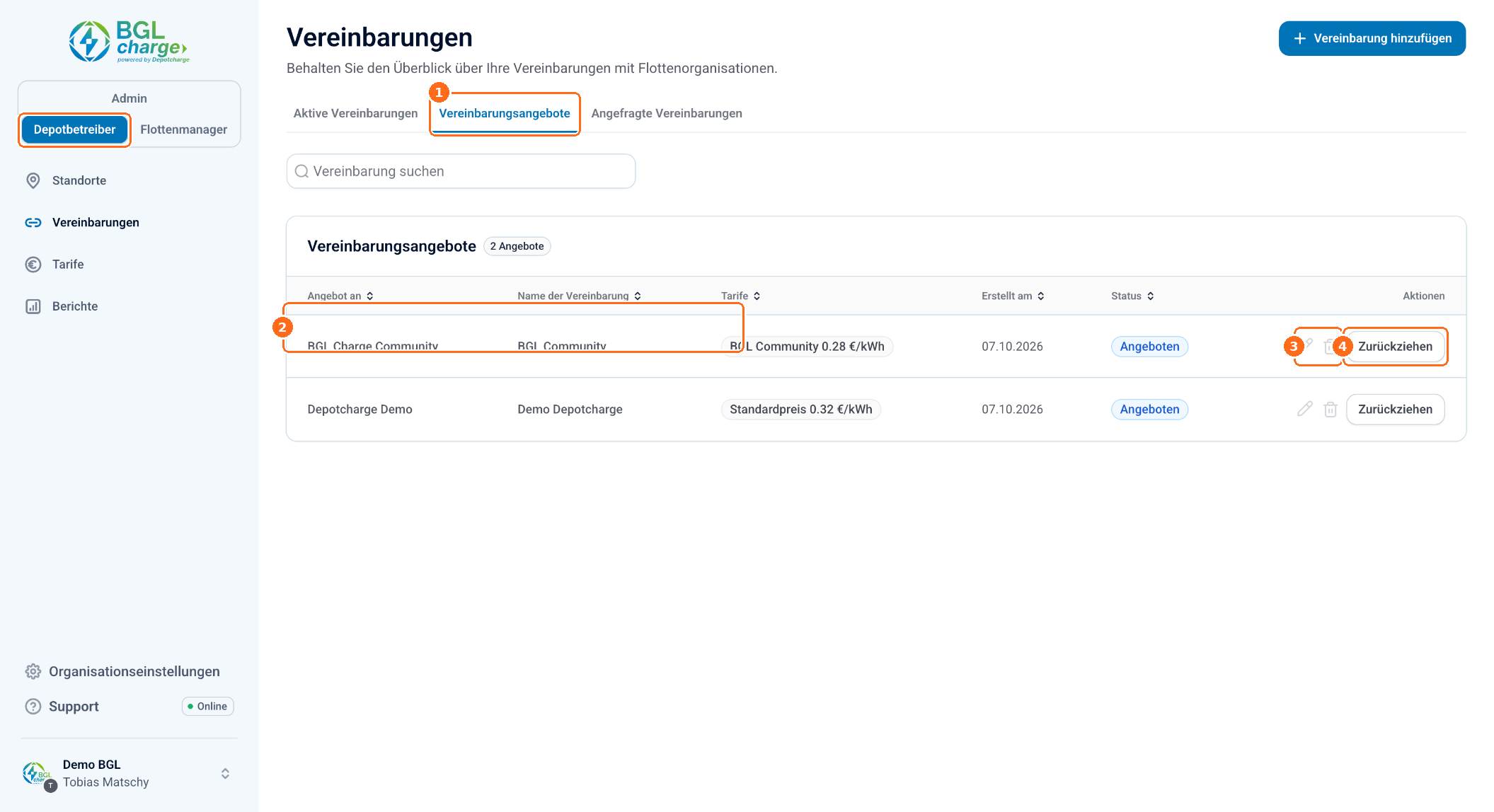Expand the Demo BGL account switcher

(225, 774)
